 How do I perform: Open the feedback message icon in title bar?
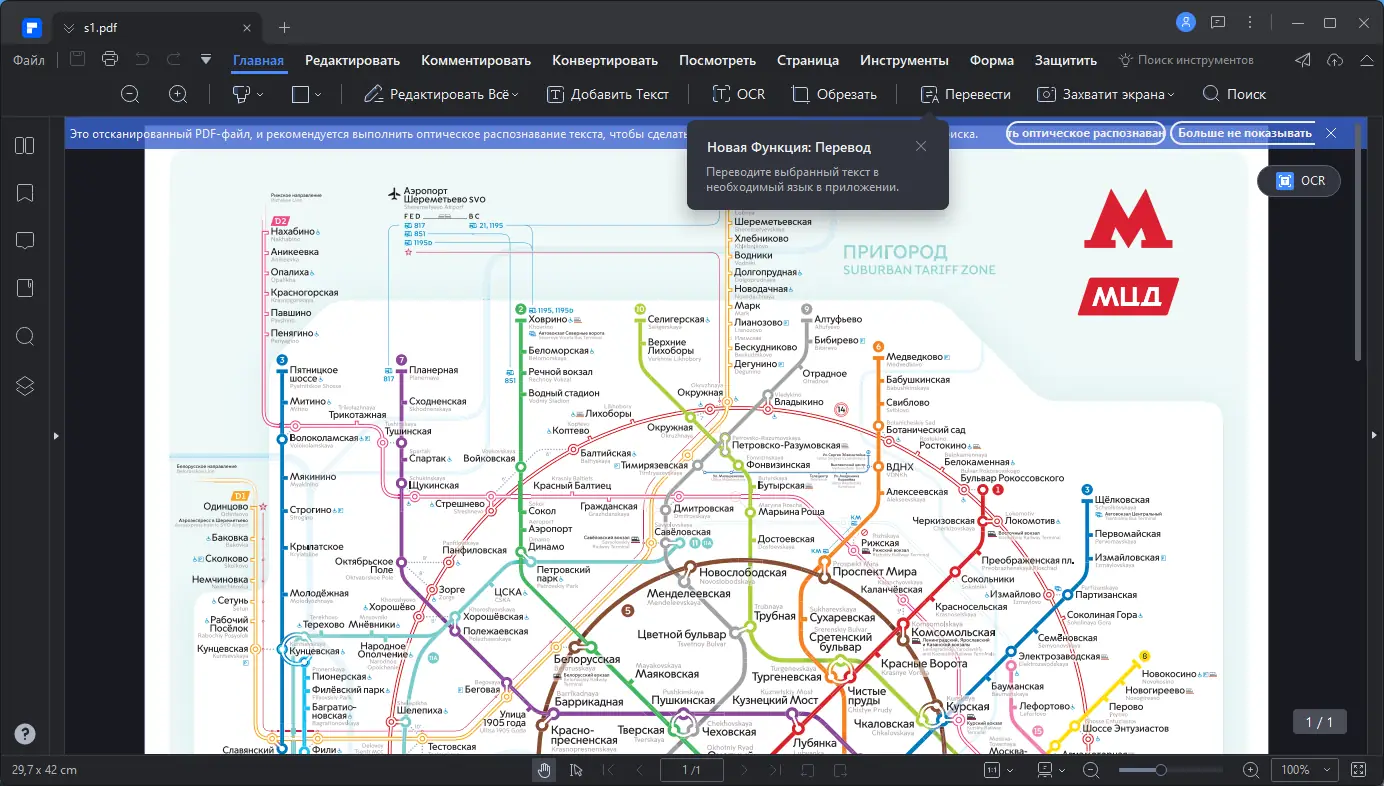tap(1218, 22)
